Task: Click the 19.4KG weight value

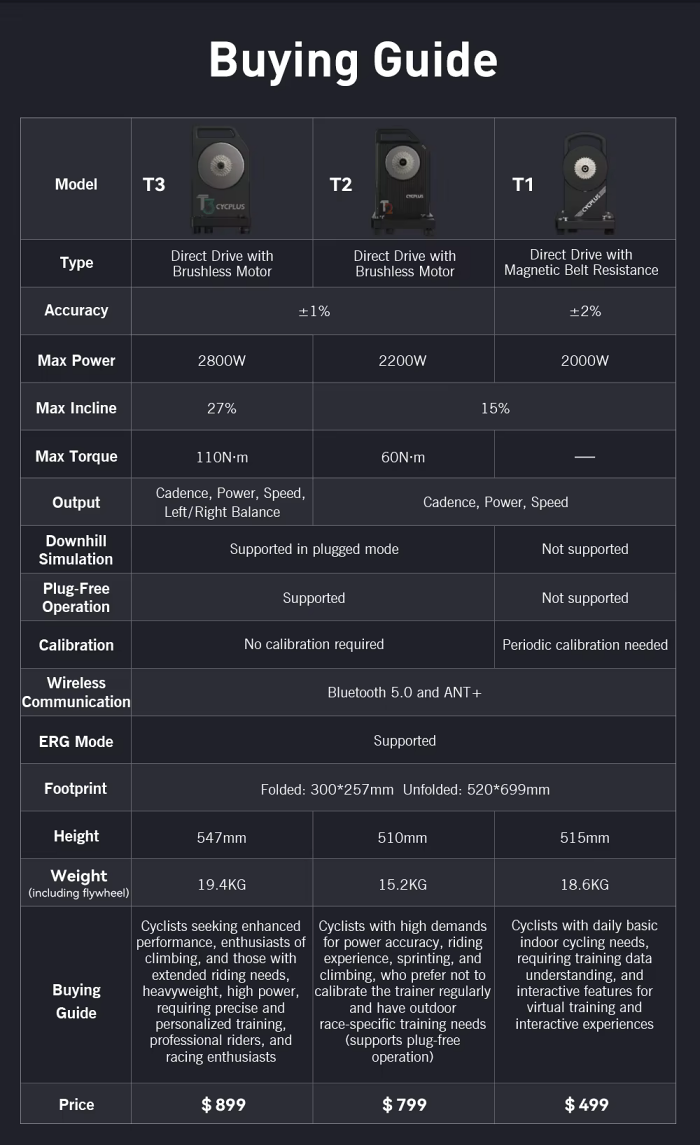Action: pyautogui.click(x=222, y=884)
